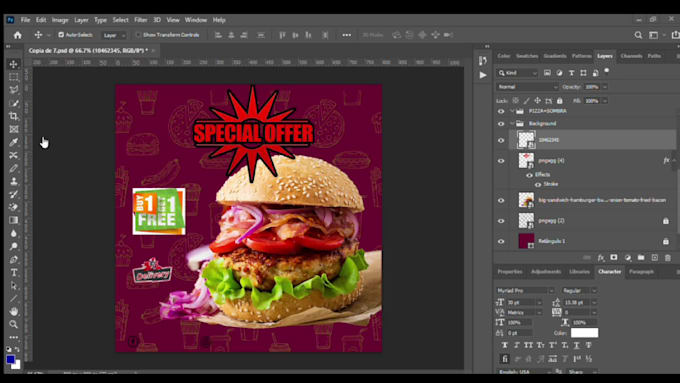Select the Pen tool
The height and width of the screenshot is (383, 680).
pyautogui.click(x=13, y=259)
